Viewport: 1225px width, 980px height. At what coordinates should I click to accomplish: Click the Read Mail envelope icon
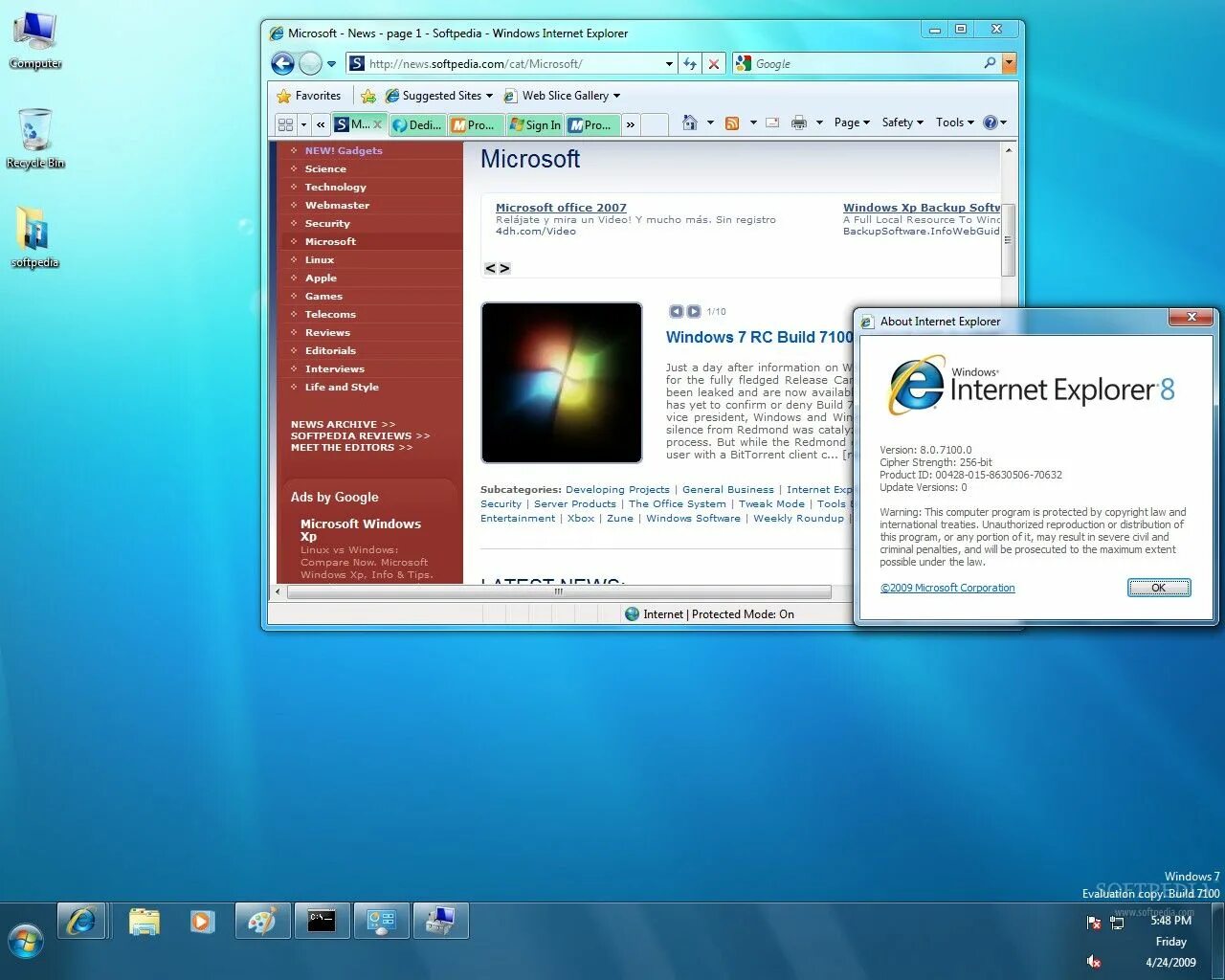click(x=770, y=122)
